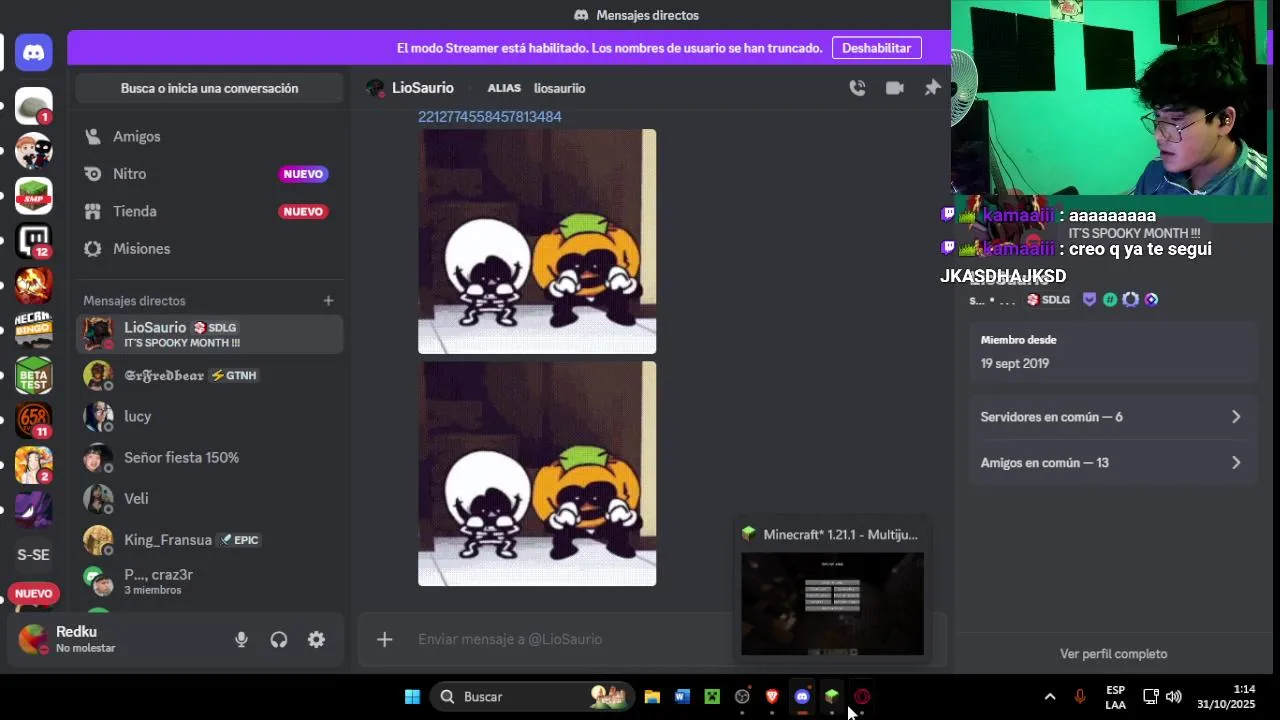Click Busca o inicia una conversación
This screenshot has width=1280, height=720.
point(210,88)
